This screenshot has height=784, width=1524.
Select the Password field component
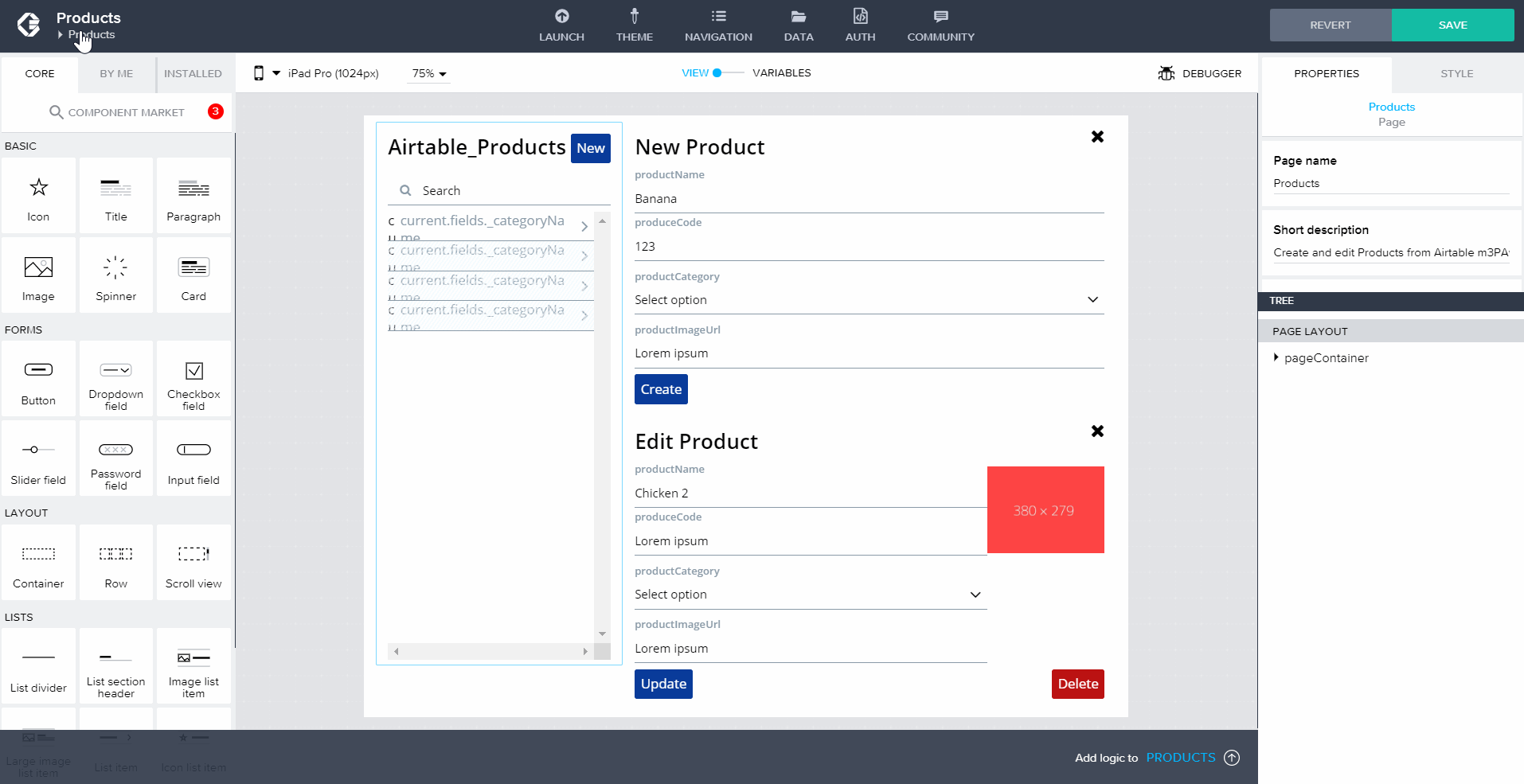pyautogui.click(x=115, y=458)
